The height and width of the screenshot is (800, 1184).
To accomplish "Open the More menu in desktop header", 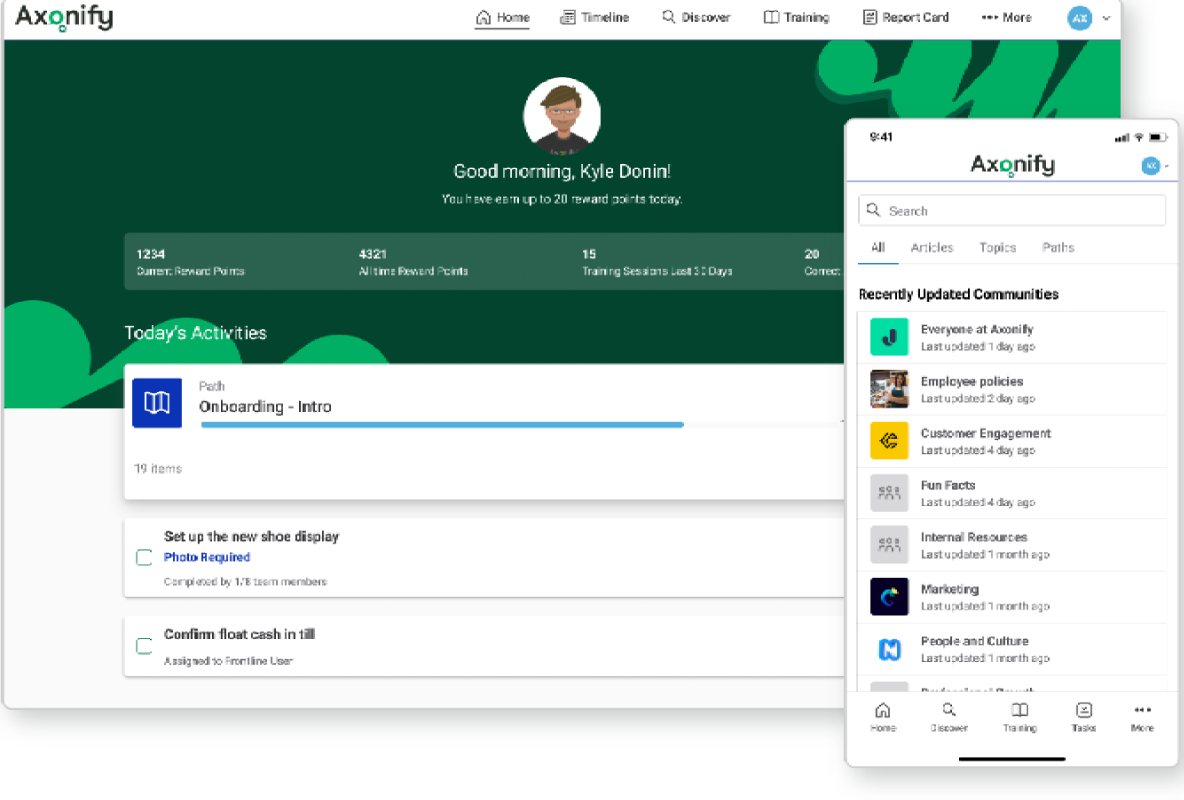I will tap(1006, 17).
